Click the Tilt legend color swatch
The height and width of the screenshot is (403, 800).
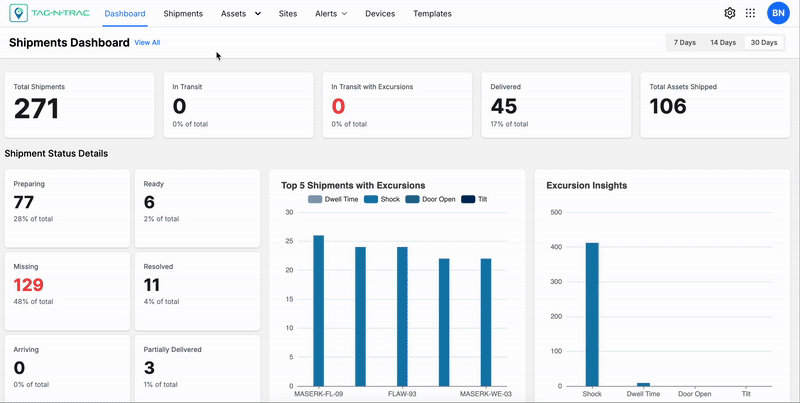pos(469,199)
